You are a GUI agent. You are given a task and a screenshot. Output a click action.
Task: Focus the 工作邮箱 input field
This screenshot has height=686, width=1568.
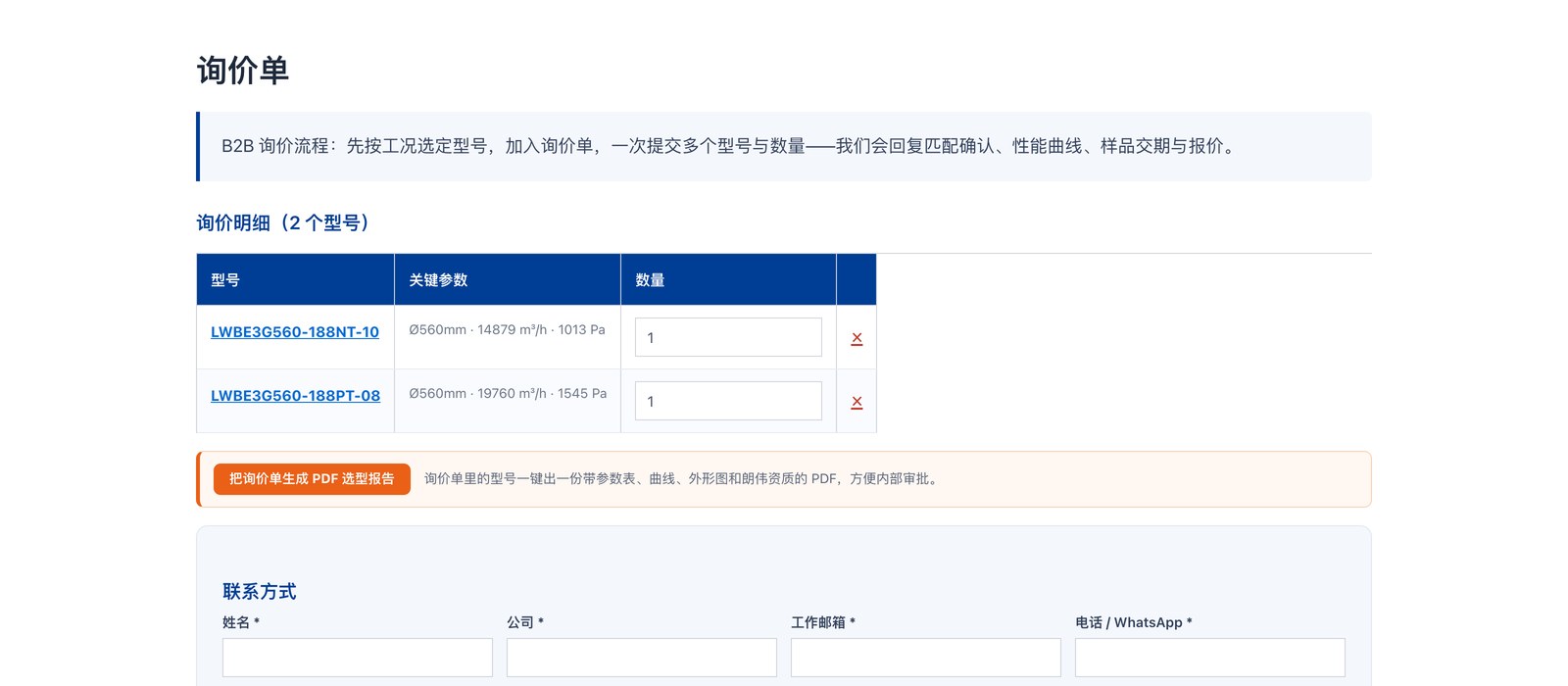pos(926,658)
